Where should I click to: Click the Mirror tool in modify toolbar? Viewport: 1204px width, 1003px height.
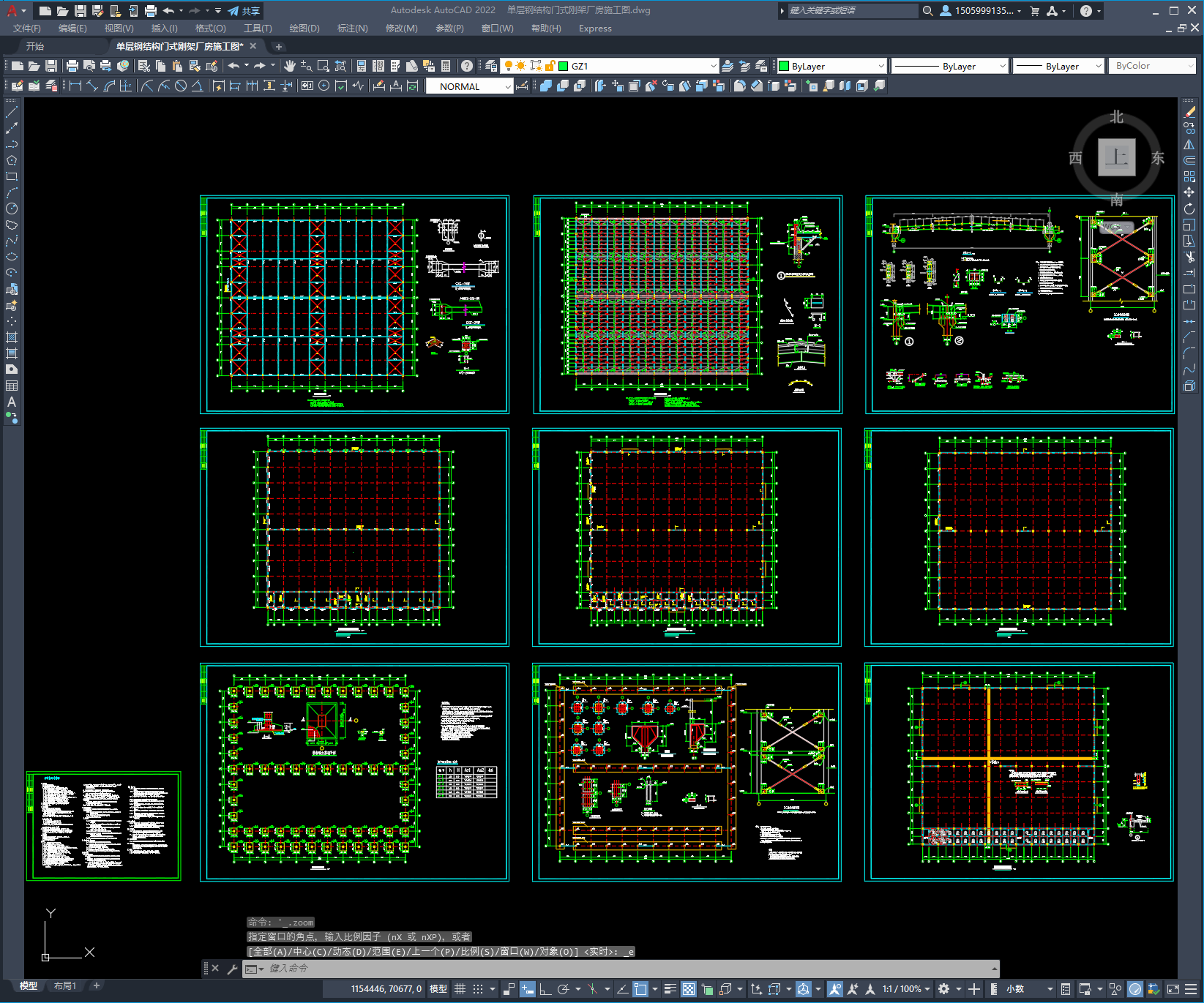[1189, 144]
